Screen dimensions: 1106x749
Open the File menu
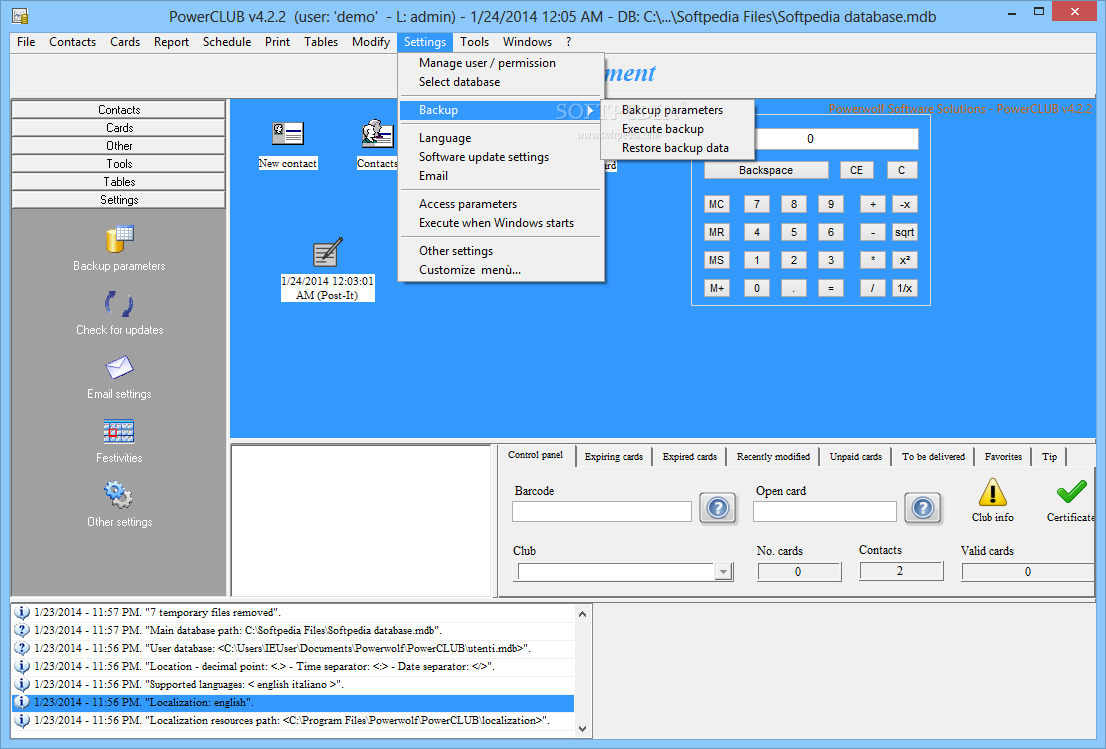[x=26, y=42]
